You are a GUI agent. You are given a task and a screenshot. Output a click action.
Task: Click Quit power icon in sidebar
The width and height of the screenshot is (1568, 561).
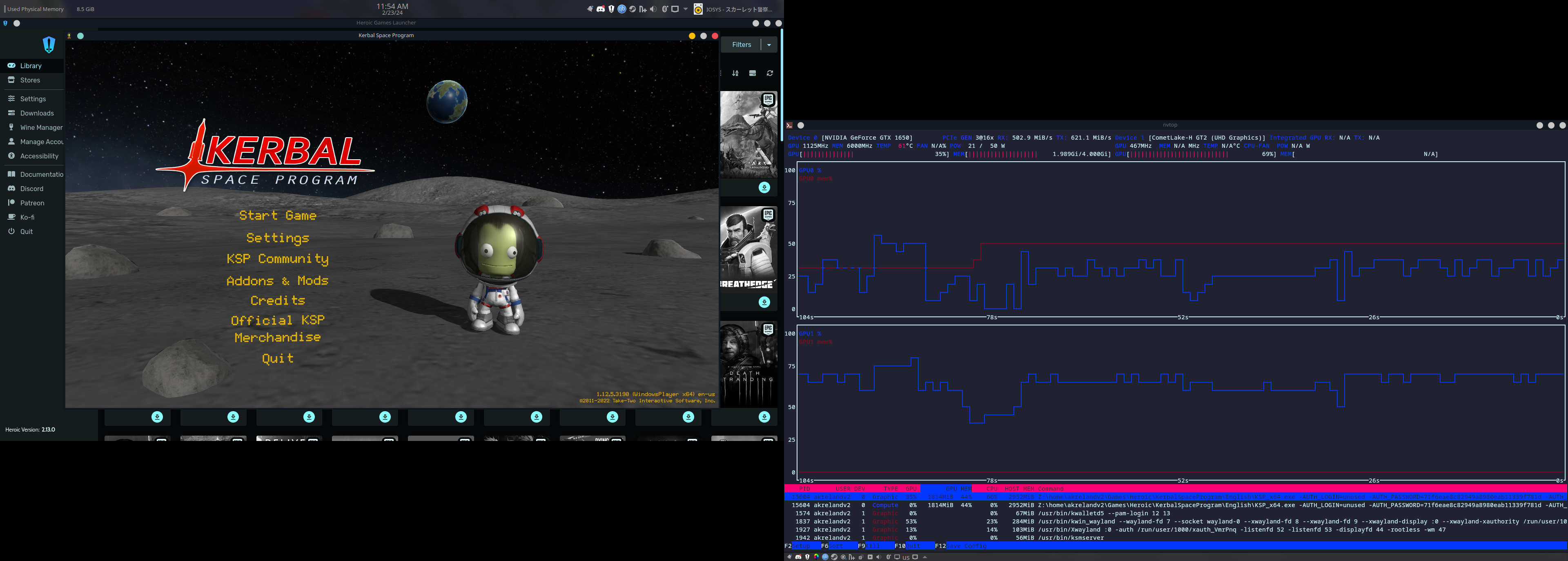click(11, 231)
